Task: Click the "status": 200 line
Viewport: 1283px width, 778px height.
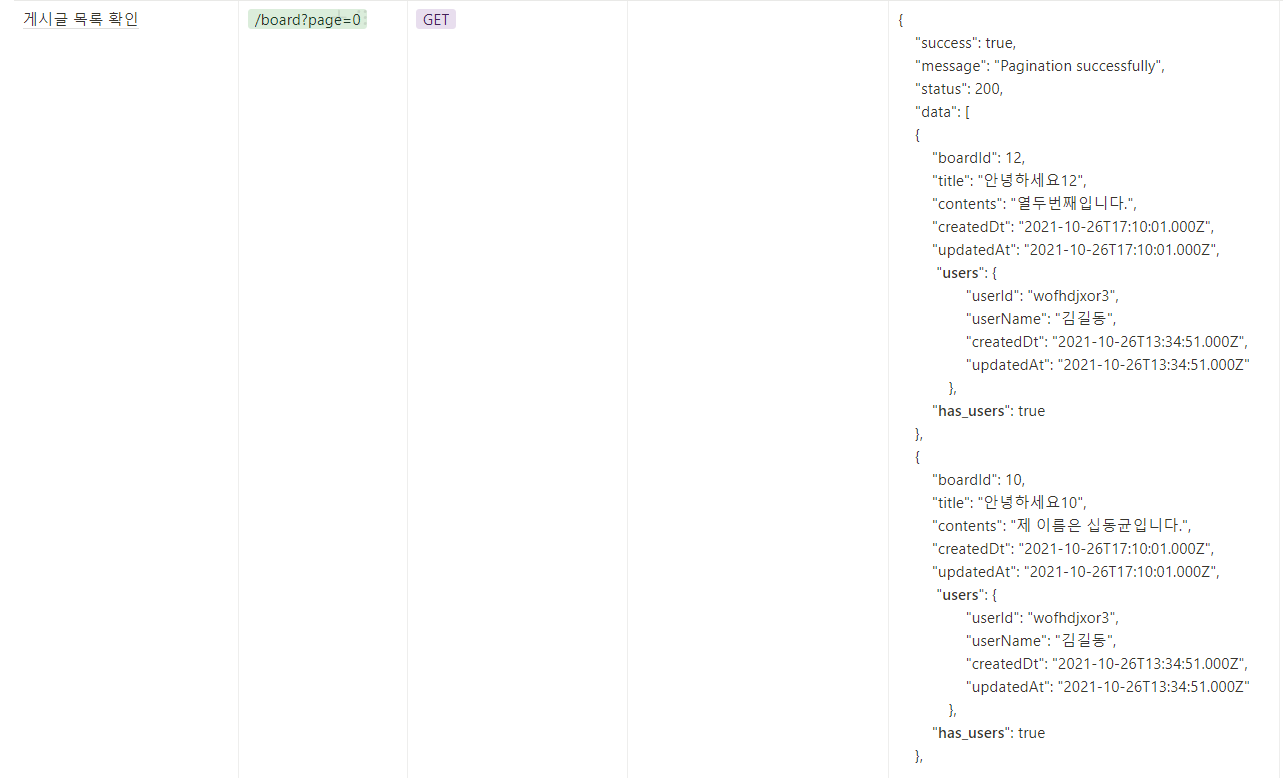Action: [x=958, y=88]
